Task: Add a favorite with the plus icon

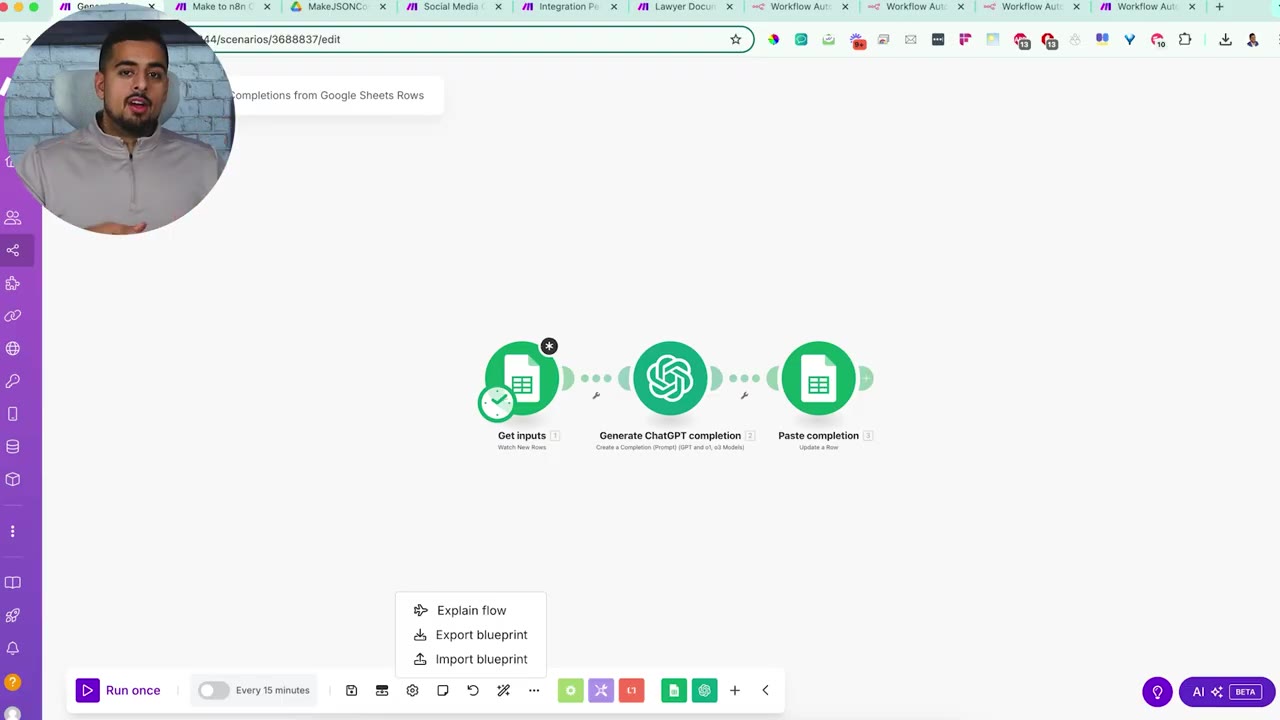Action: pos(735,690)
